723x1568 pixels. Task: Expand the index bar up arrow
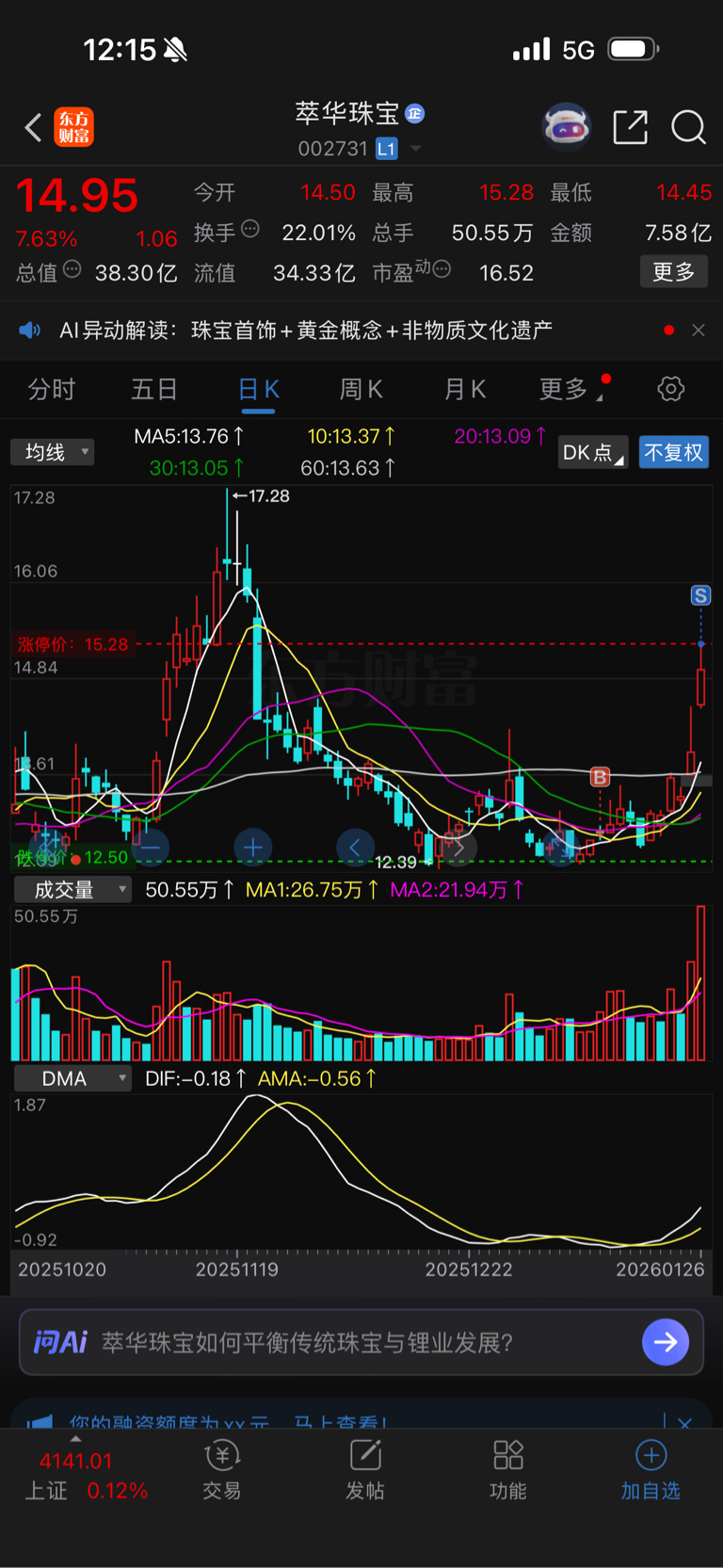point(75,1440)
